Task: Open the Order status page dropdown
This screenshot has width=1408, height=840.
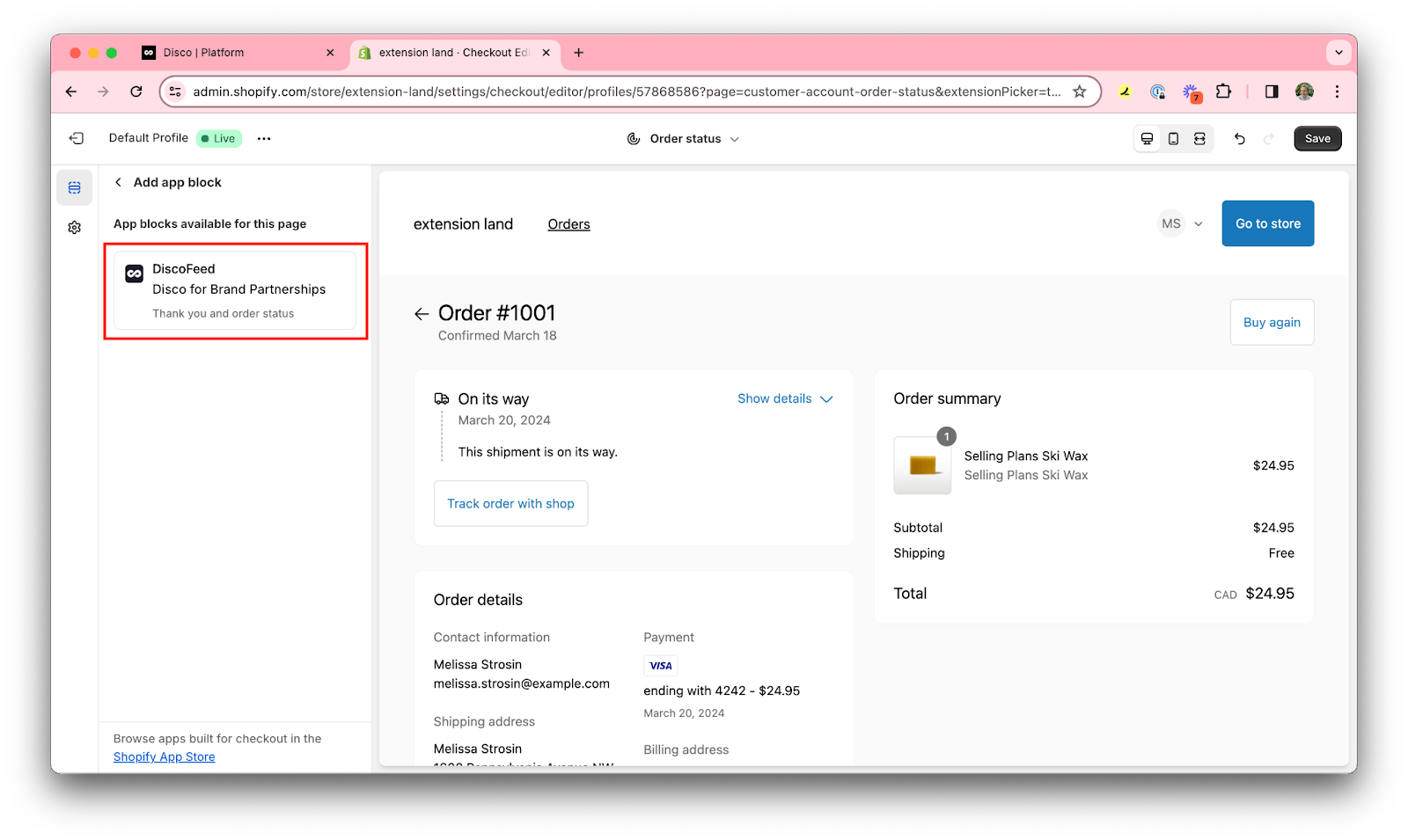Action: [684, 139]
